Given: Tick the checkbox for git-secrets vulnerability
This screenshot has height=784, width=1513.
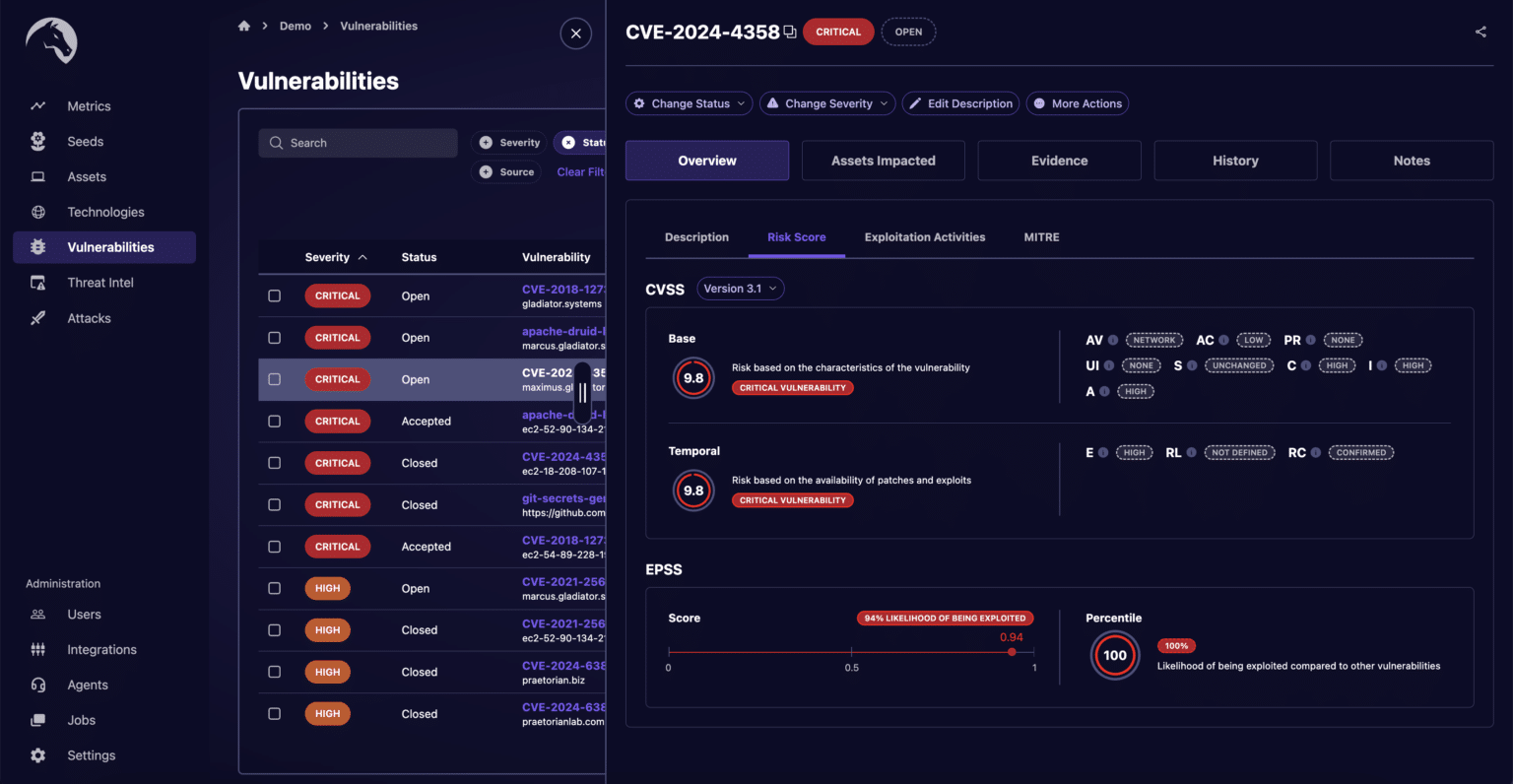Looking at the screenshot, I should [x=275, y=504].
